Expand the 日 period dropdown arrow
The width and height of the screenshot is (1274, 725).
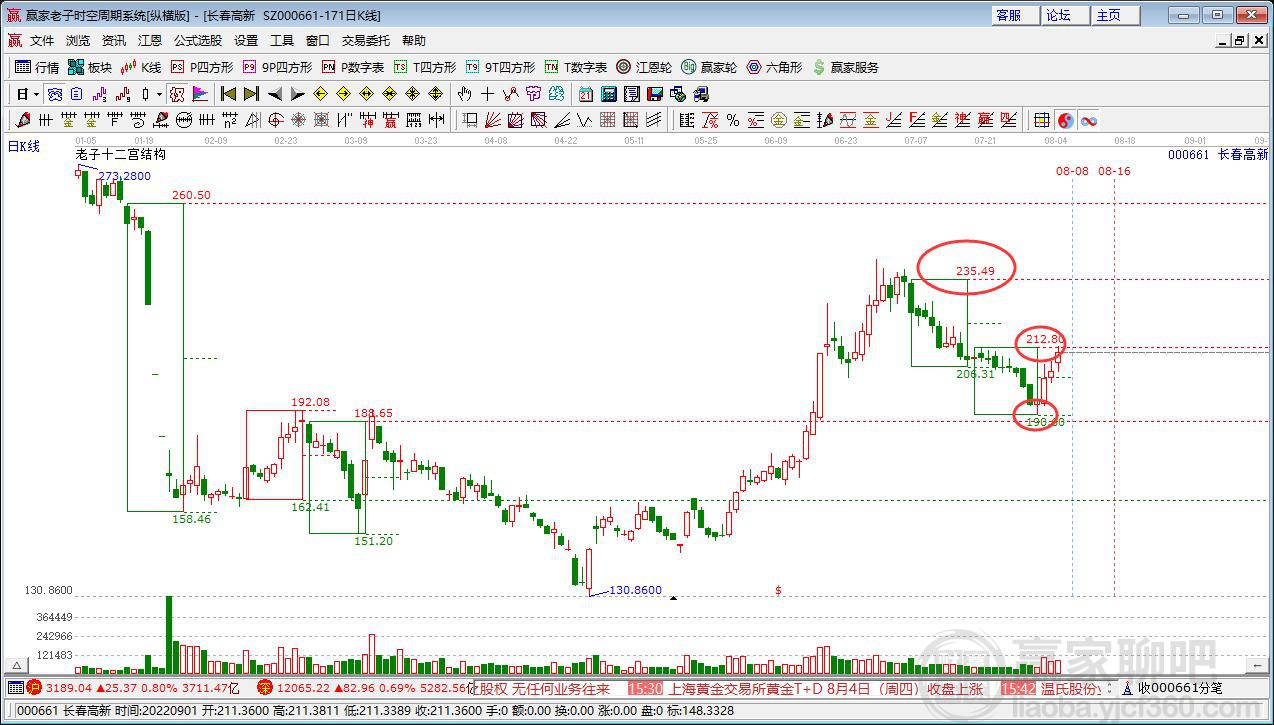click(36, 94)
